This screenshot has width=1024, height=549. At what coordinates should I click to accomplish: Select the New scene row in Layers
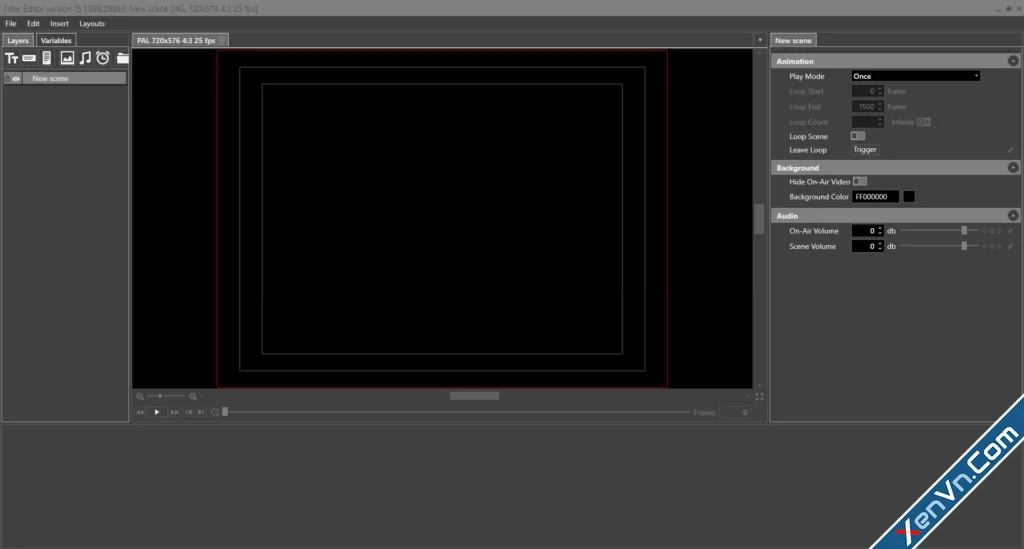click(x=65, y=78)
